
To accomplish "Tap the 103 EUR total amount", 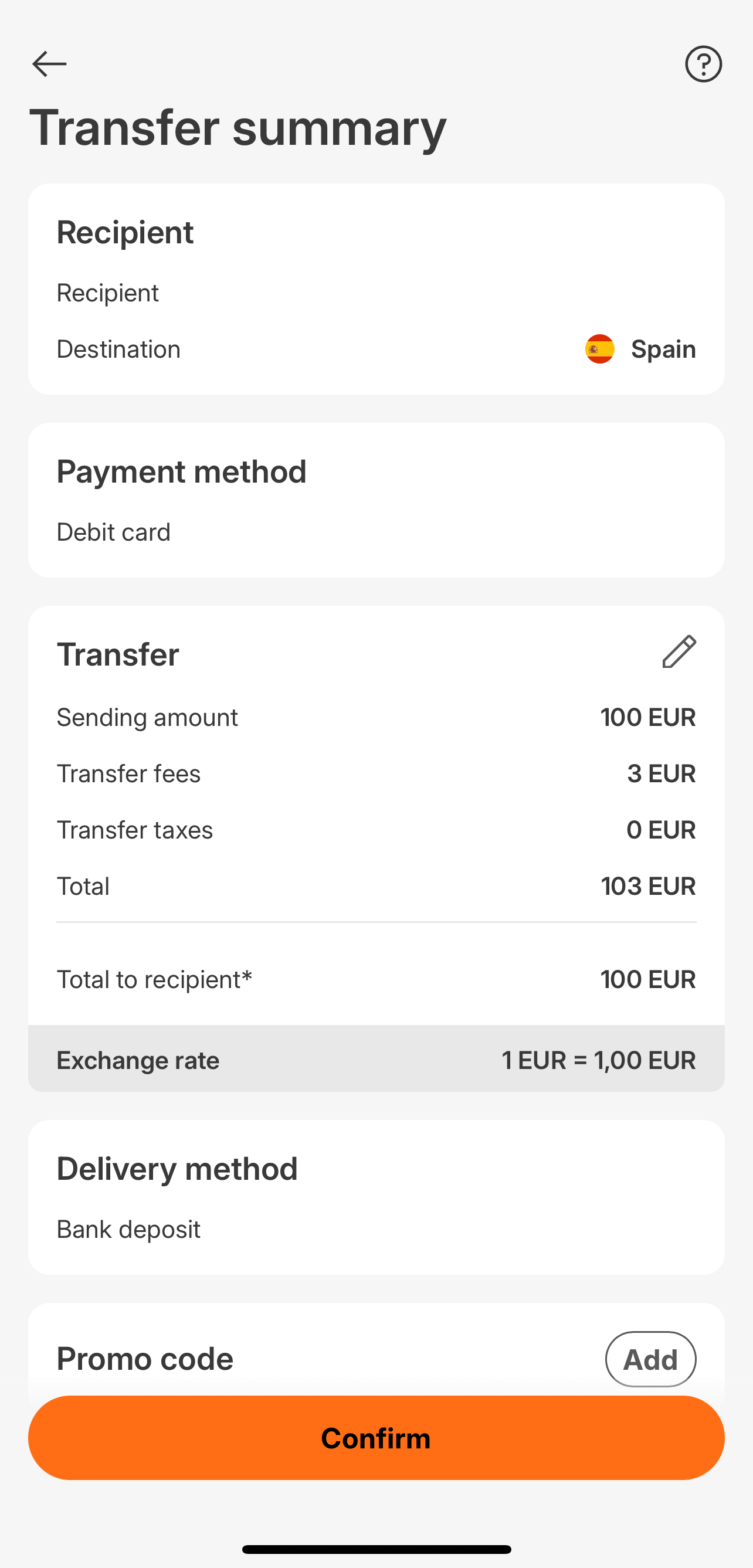I will click(x=648, y=886).
